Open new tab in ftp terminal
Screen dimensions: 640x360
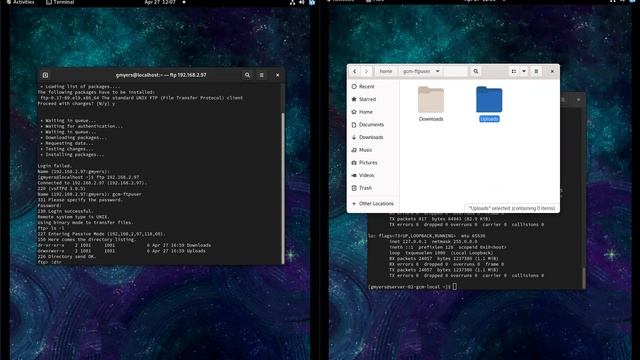pyautogui.click(x=45, y=75)
